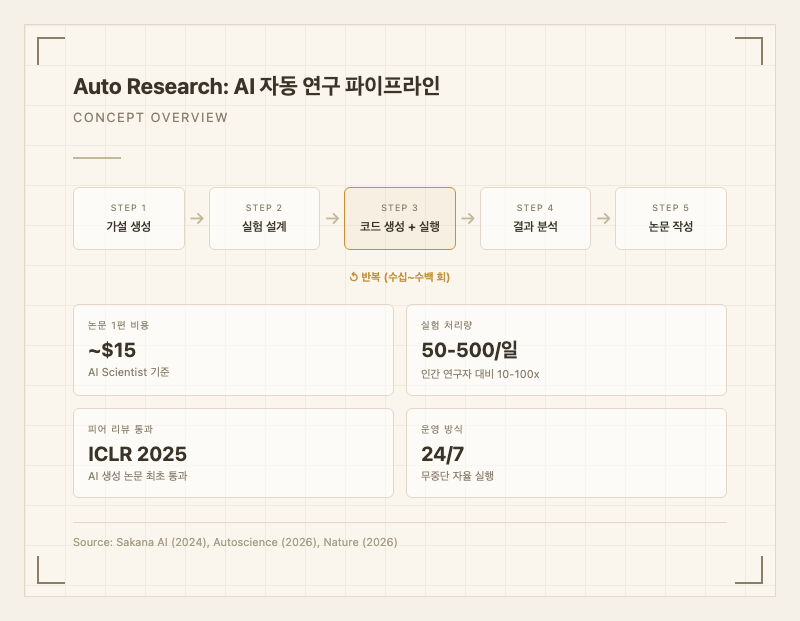Select the Step 4 결과 분석 box
The height and width of the screenshot is (621, 800).
(535, 218)
